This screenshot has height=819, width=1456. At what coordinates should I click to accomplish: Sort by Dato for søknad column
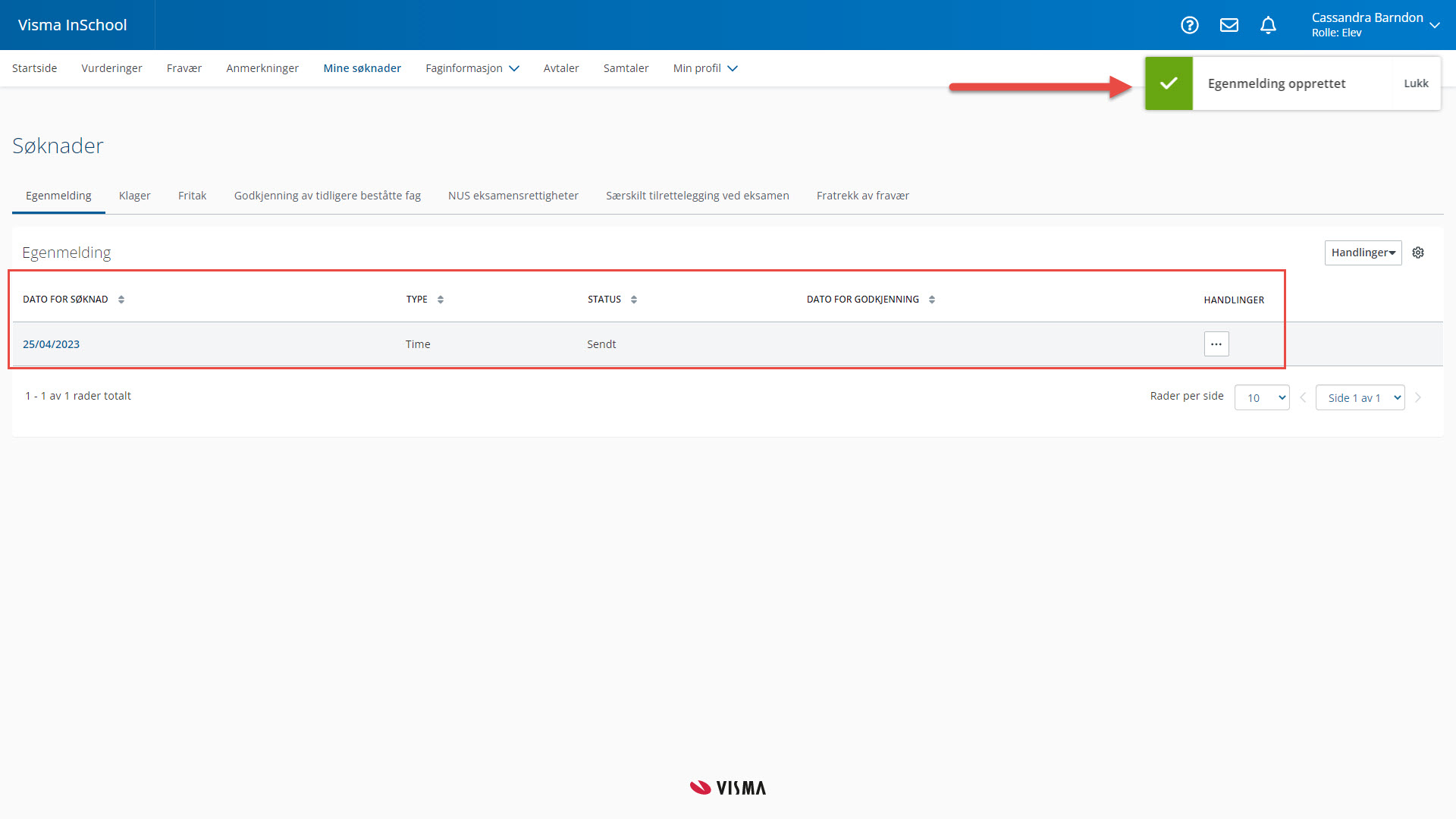pos(121,300)
